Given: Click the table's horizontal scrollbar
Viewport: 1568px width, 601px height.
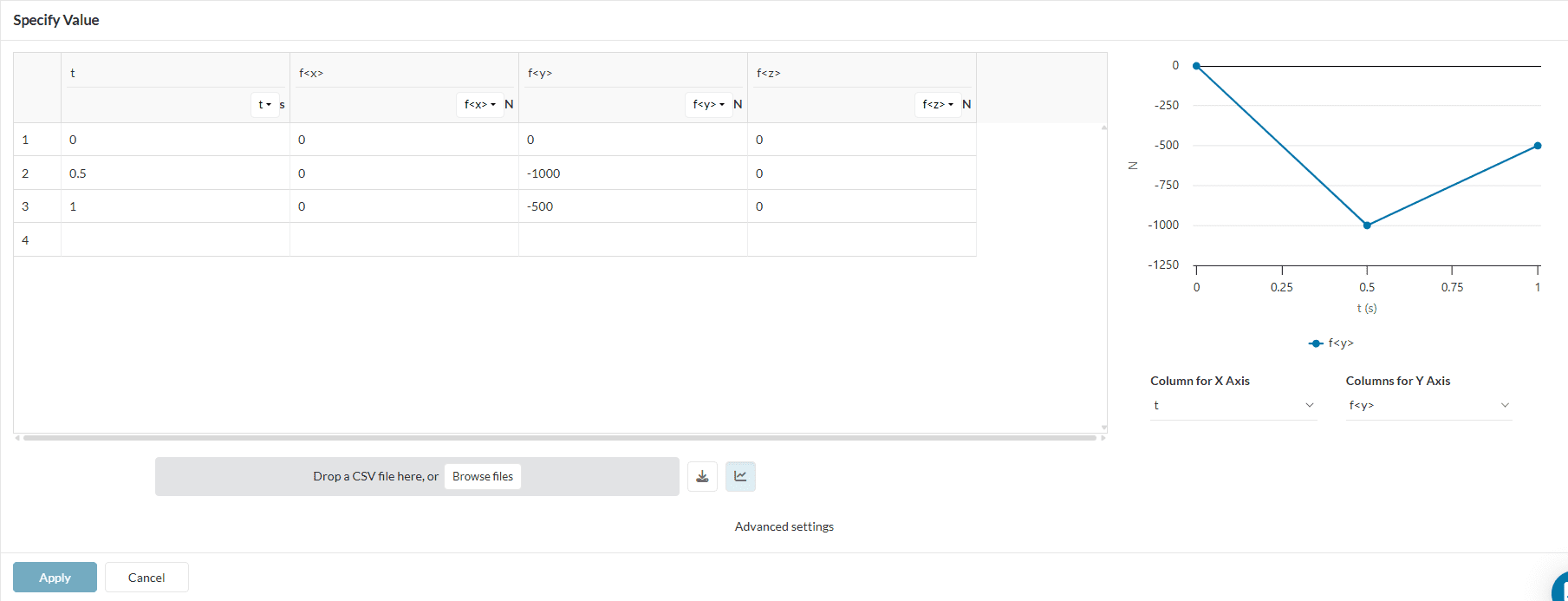Looking at the screenshot, I should tap(559, 438).
